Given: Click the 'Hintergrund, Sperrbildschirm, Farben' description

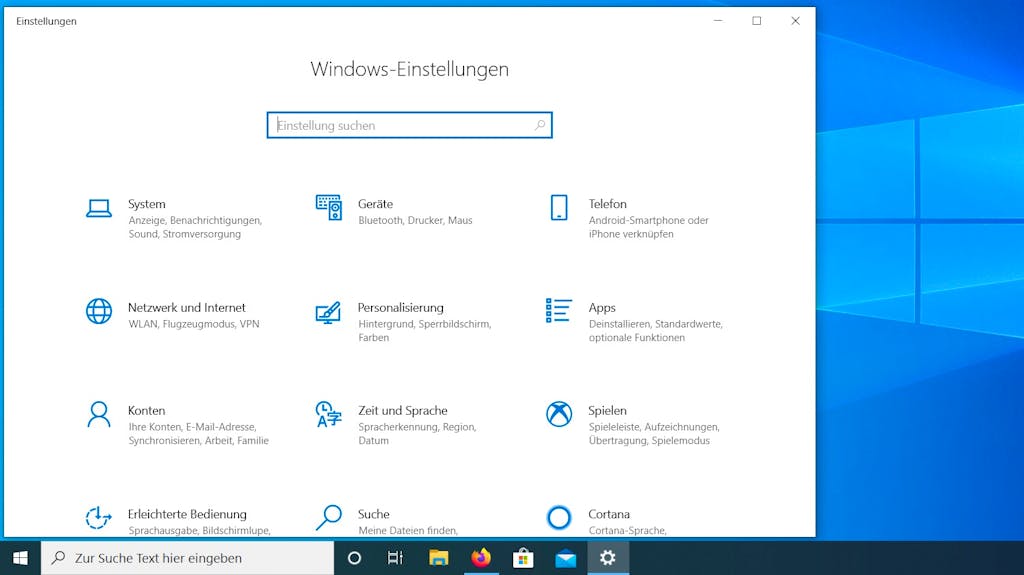Looking at the screenshot, I should [x=424, y=331].
